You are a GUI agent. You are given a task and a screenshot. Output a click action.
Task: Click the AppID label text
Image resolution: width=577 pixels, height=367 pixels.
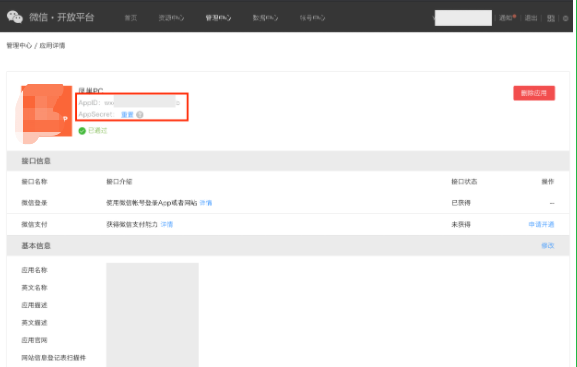coord(89,103)
